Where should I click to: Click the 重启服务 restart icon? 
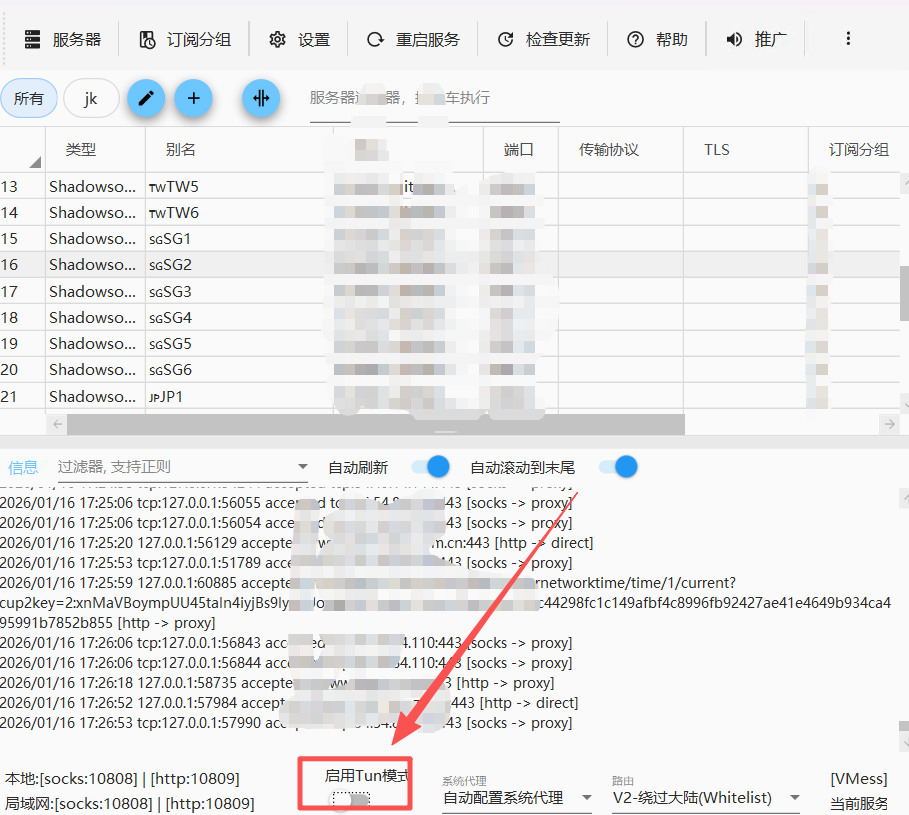pyautogui.click(x=376, y=40)
